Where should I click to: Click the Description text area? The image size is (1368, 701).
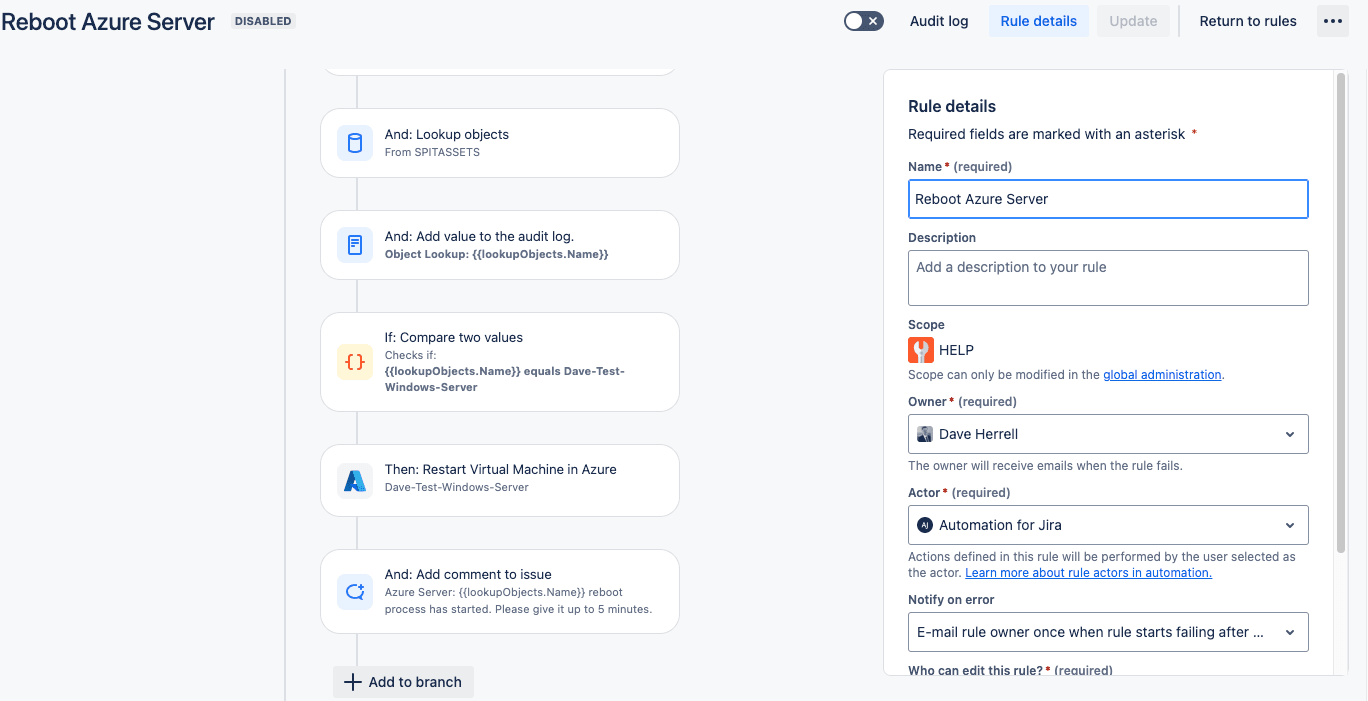coord(1108,278)
